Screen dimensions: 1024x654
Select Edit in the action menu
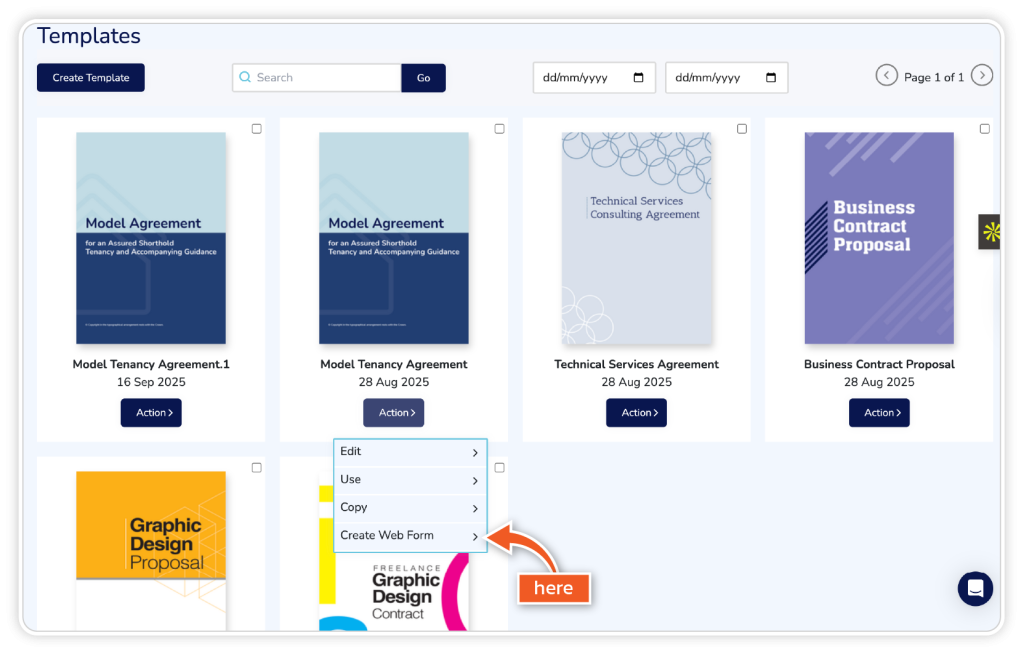click(x=409, y=452)
